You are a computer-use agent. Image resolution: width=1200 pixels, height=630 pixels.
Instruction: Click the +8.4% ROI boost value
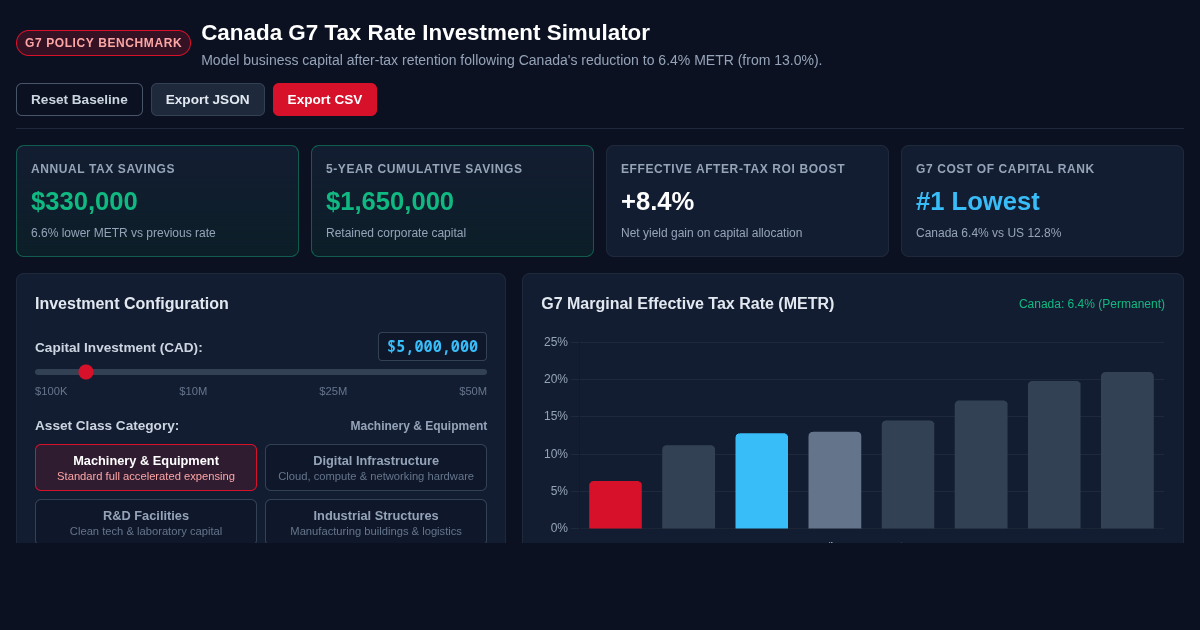click(x=657, y=201)
